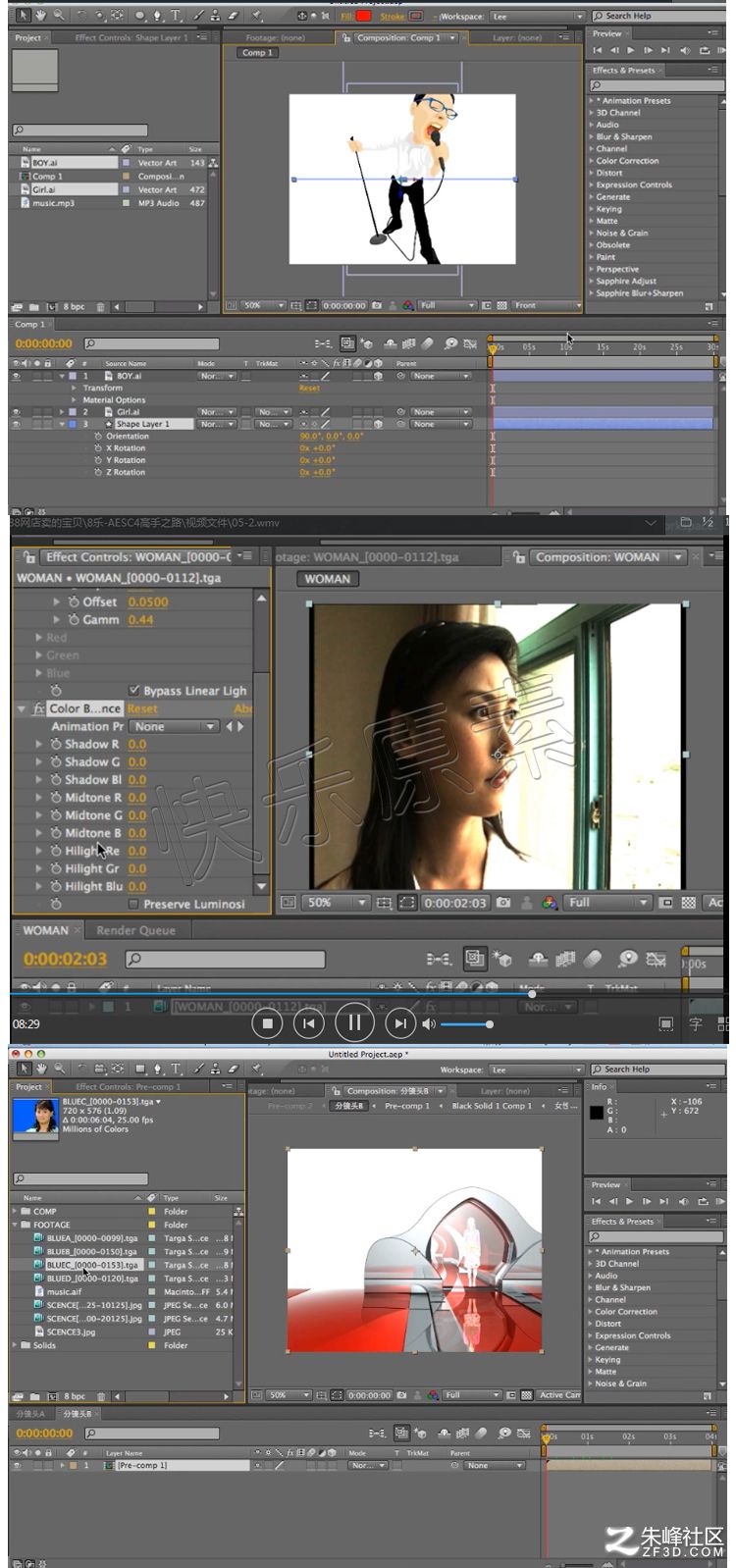Click the video player previous track button

[x=309, y=1023]
